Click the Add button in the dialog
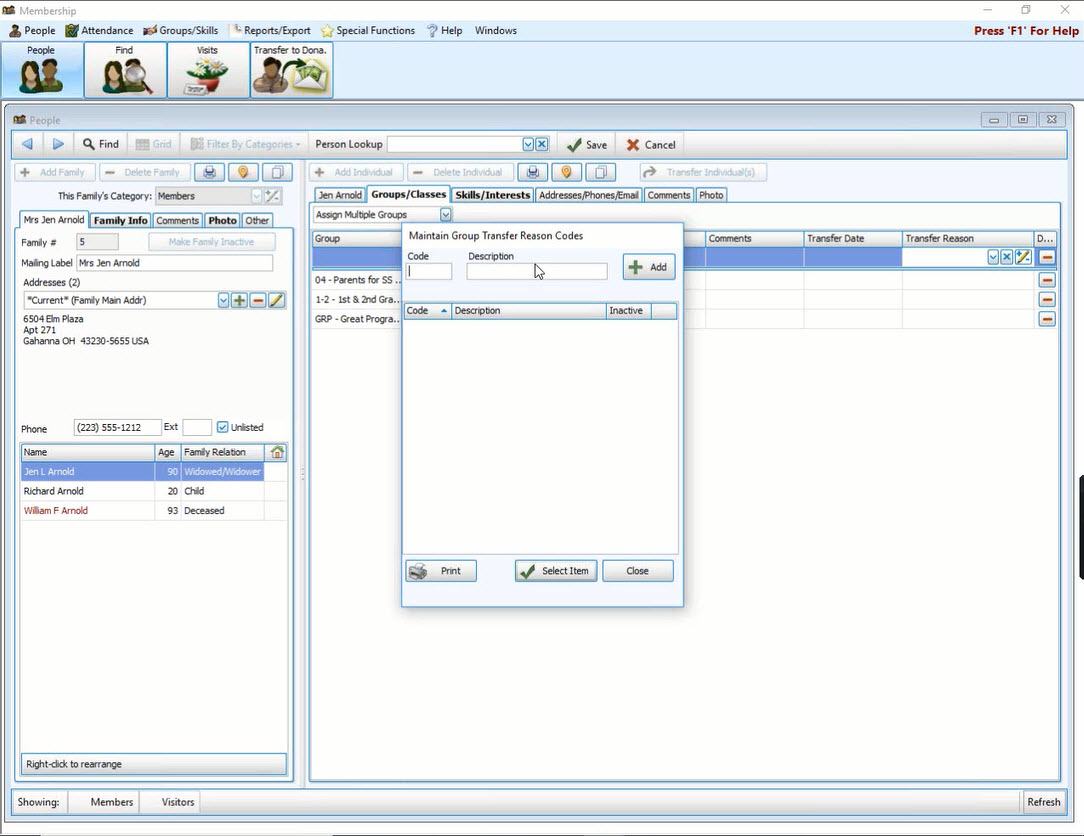The image size is (1084, 836). tap(649, 267)
